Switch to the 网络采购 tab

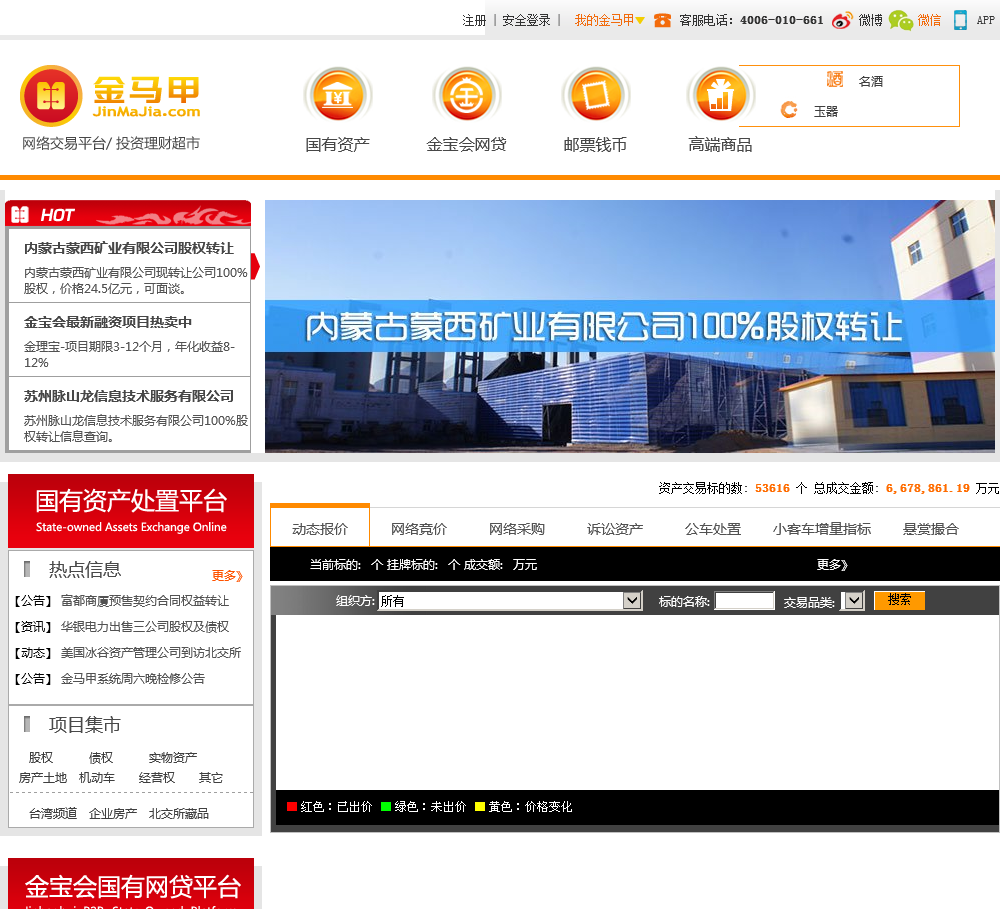click(x=517, y=529)
